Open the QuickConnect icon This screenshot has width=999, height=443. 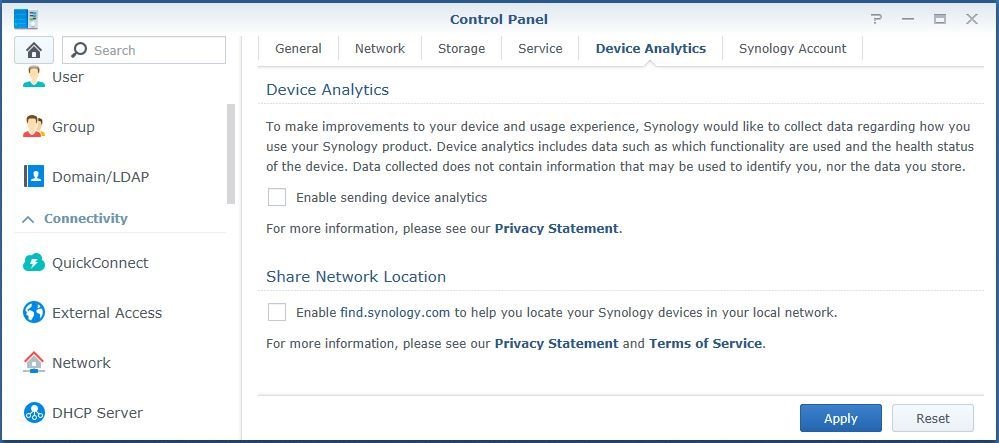34,263
